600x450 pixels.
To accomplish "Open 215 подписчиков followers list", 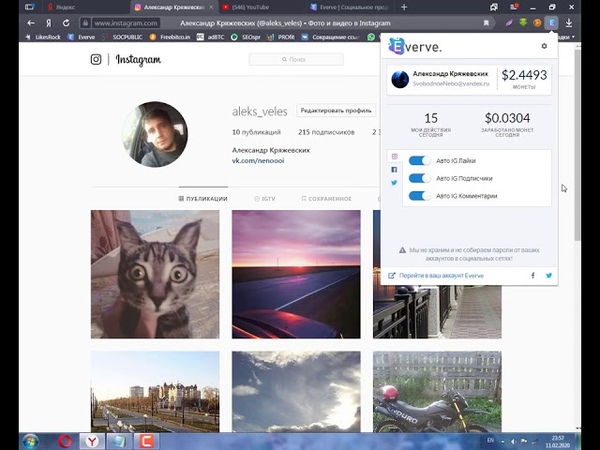I will [326, 132].
